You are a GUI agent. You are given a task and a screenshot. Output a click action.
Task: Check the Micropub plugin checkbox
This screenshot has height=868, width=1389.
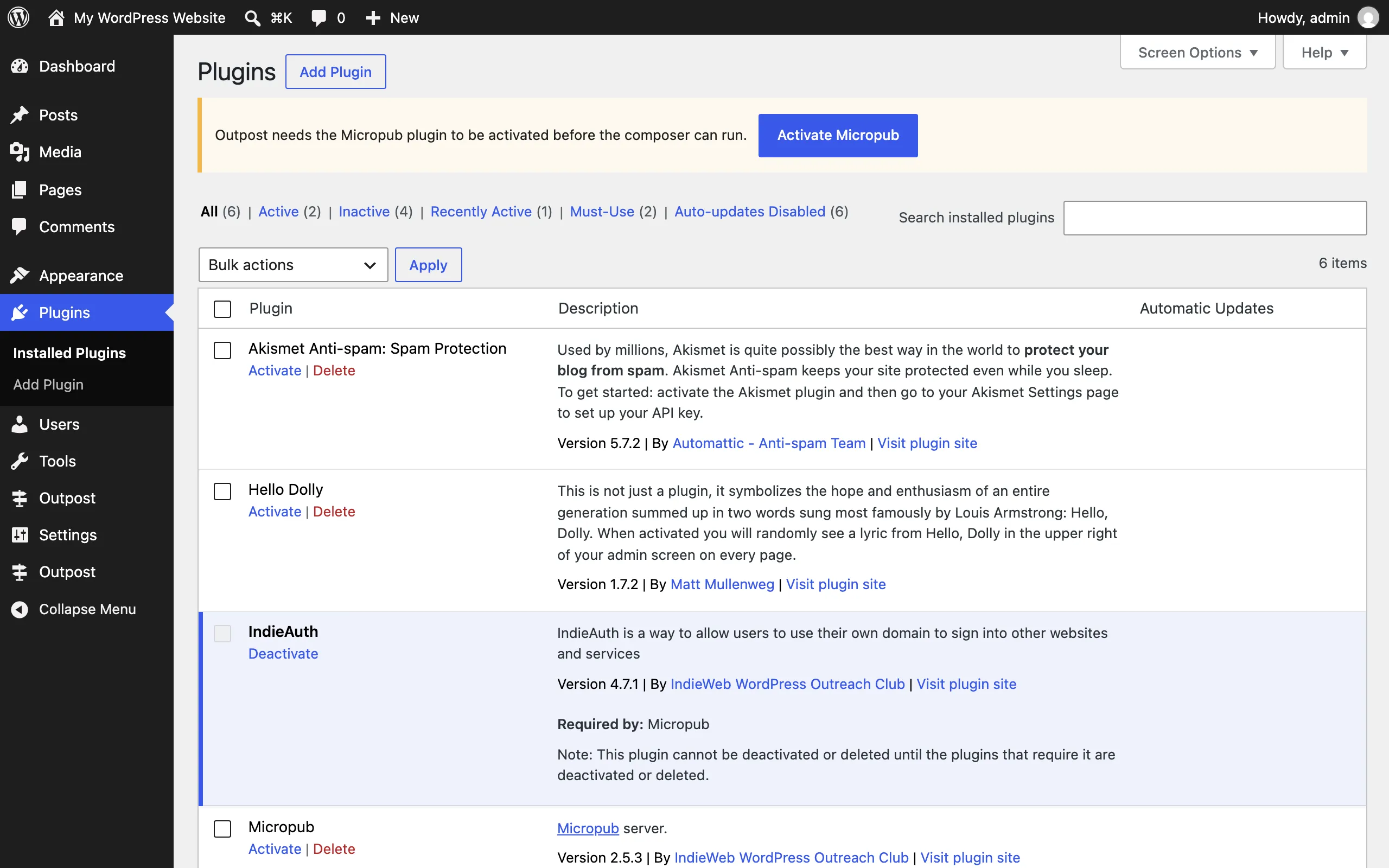(x=222, y=828)
